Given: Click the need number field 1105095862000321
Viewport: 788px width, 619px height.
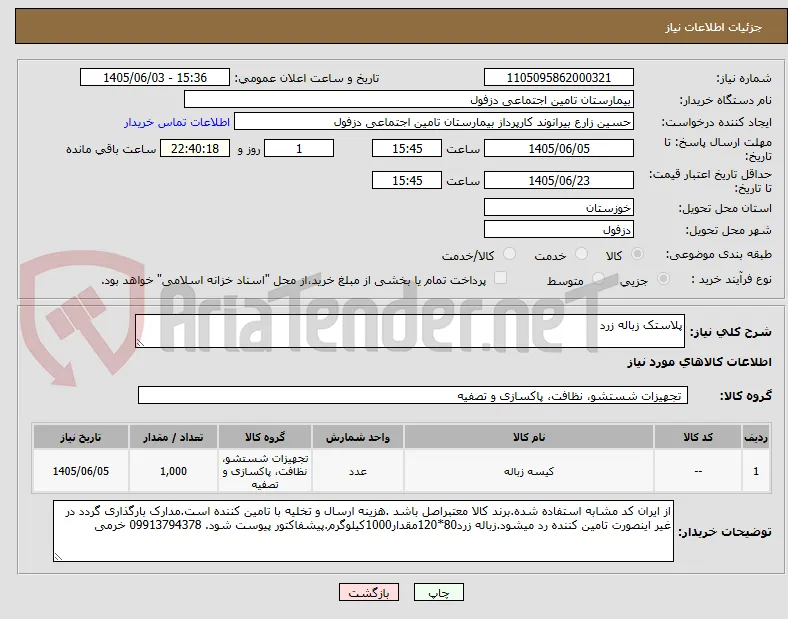Looking at the screenshot, I should tap(559, 77).
